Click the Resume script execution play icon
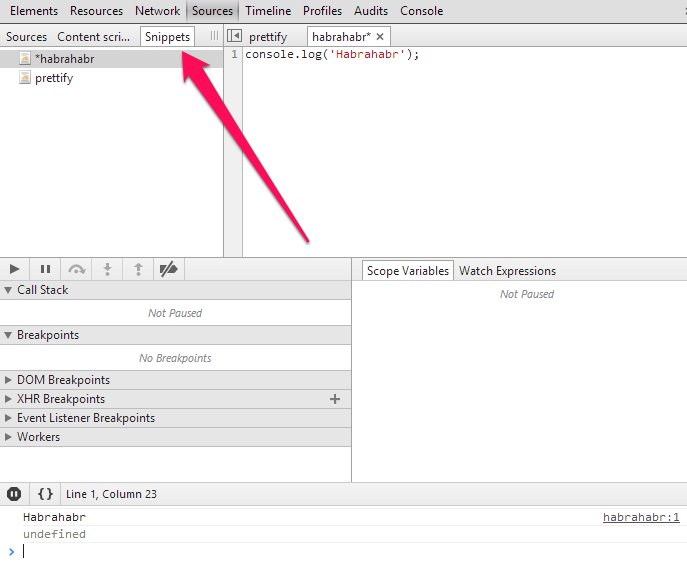 pos(14,269)
